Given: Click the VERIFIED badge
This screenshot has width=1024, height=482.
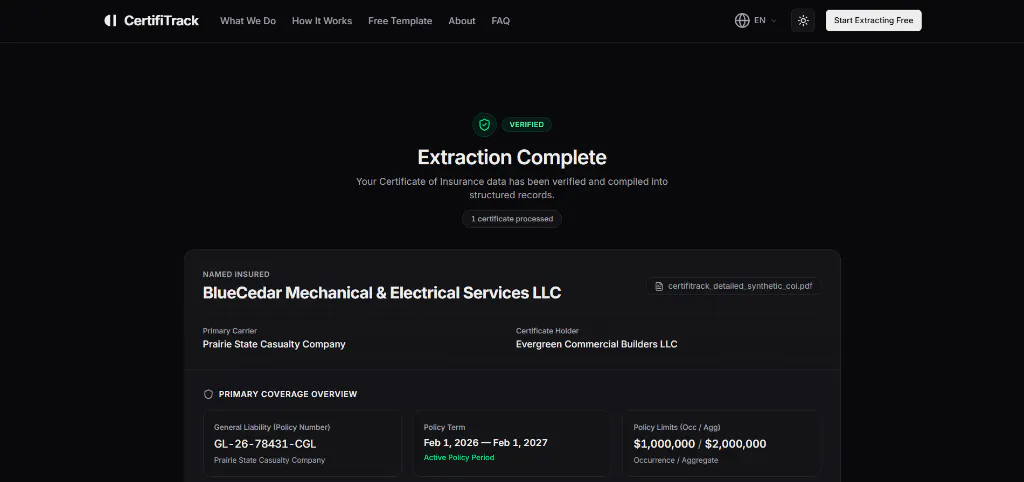Looking at the screenshot, I should 526,124.
